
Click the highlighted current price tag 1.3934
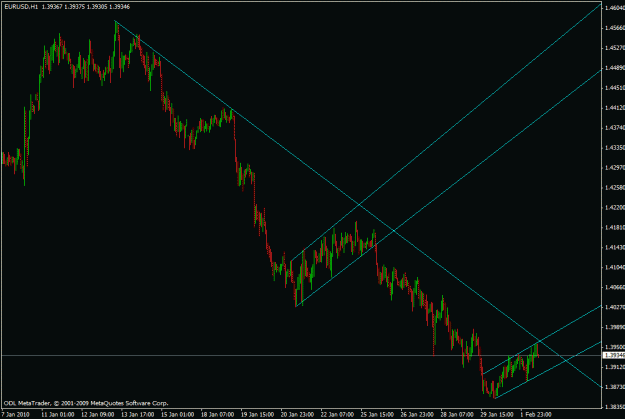pos(614,355)
